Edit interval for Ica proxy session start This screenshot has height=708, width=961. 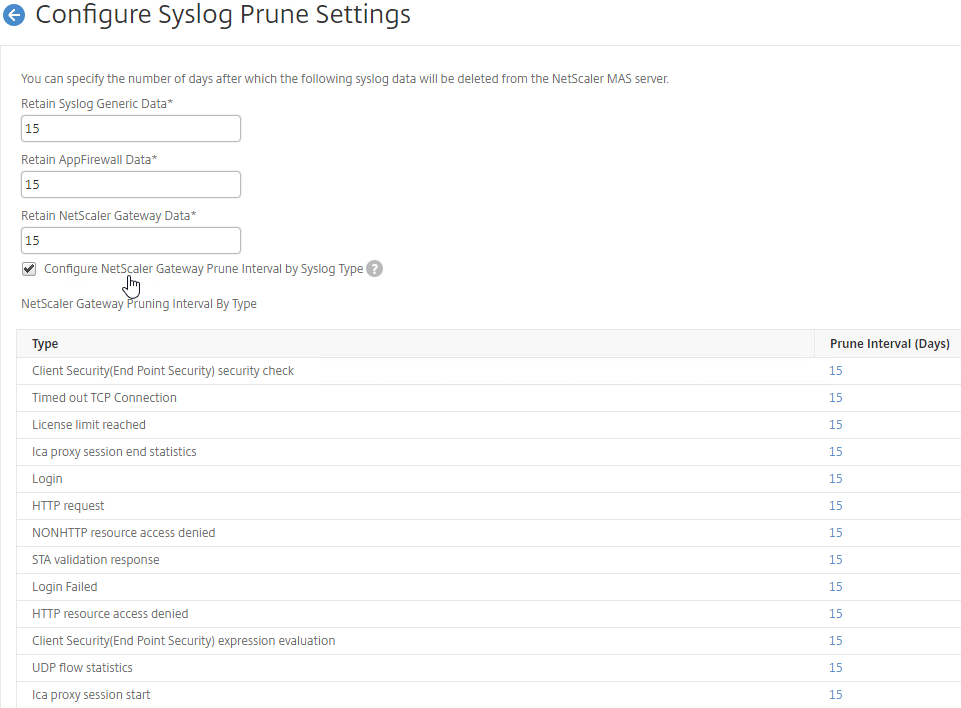coord(835,695)
